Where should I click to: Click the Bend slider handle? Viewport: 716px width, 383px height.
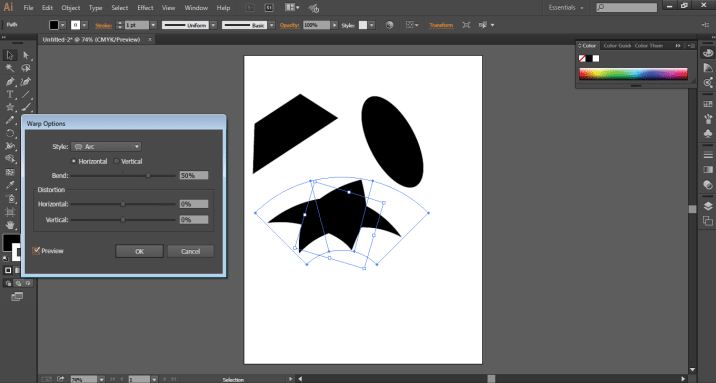pos(148,175)
